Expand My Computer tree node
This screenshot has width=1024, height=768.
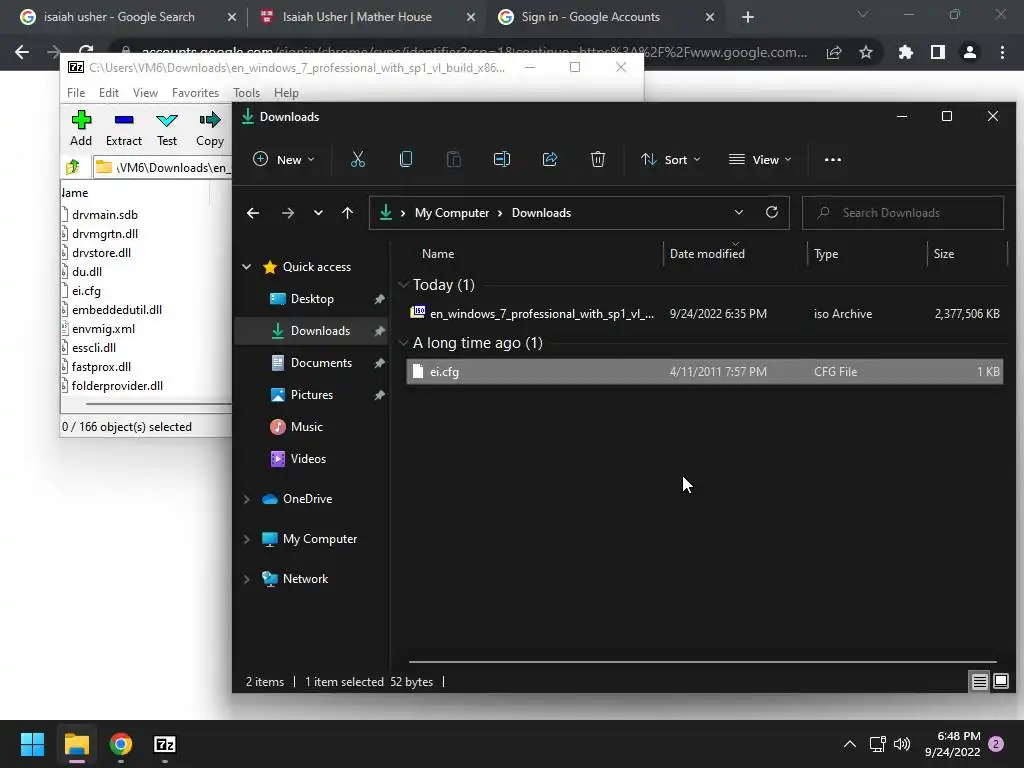247,539
